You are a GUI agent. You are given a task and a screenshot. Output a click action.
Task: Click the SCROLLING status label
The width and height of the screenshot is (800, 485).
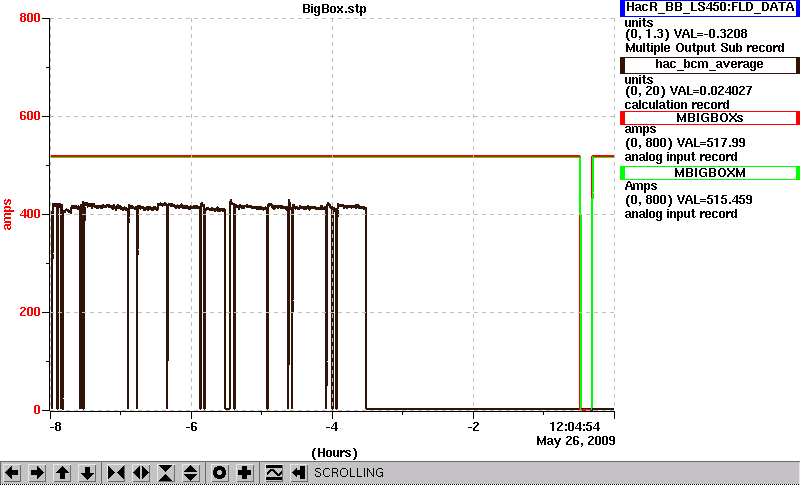pos(349,473)
